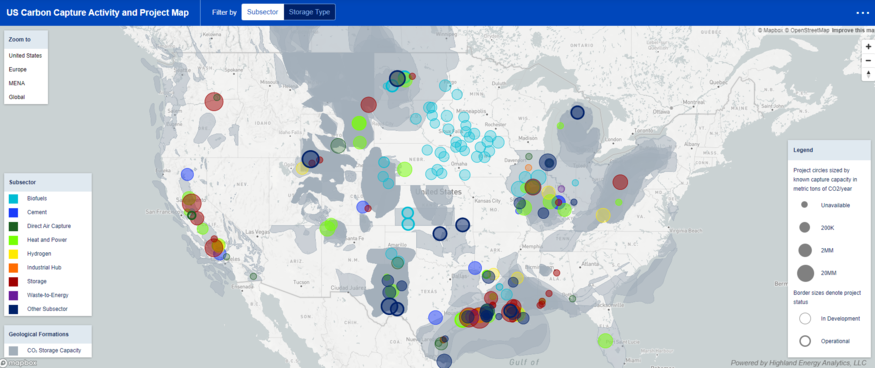875x368 pixels.
Task: Click the Mapbox logo
Action: coord(18,363)
